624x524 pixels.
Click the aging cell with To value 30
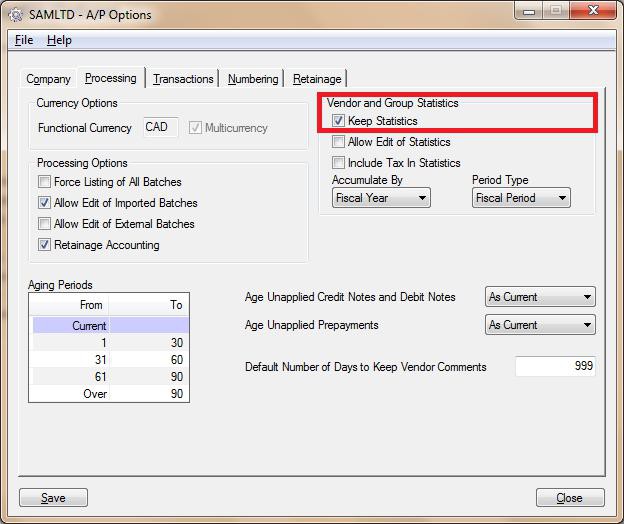149,343
